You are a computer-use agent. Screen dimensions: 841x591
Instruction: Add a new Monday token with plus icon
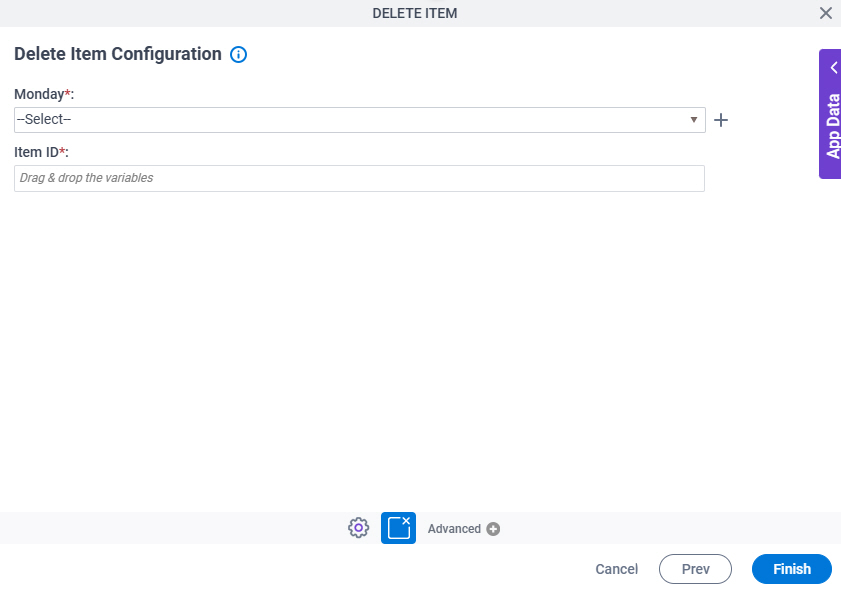click(721, 120)
